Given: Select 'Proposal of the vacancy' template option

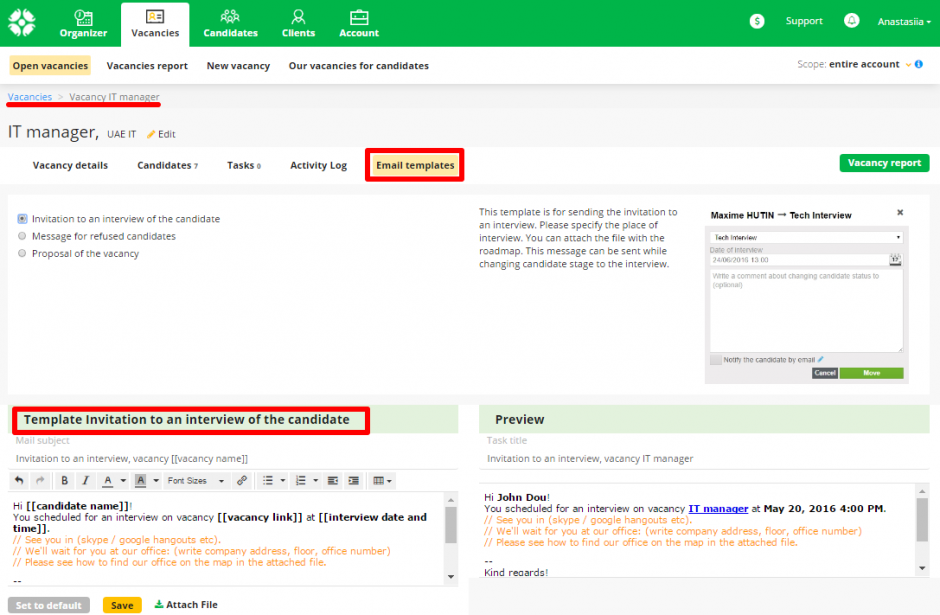Looking at the screenshot, I should (23, 254).
